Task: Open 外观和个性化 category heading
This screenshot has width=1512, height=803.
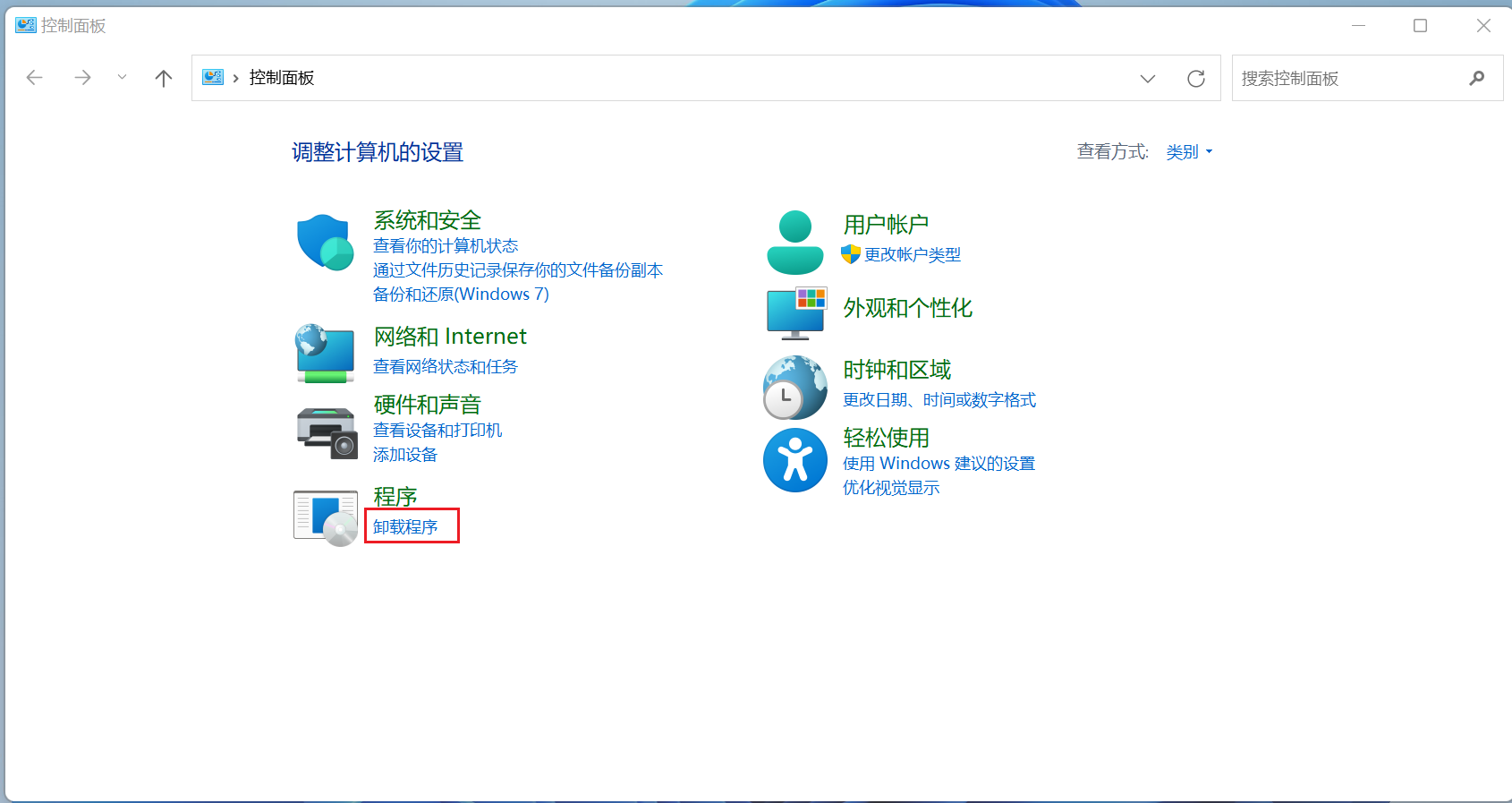Action: (907, 308)
